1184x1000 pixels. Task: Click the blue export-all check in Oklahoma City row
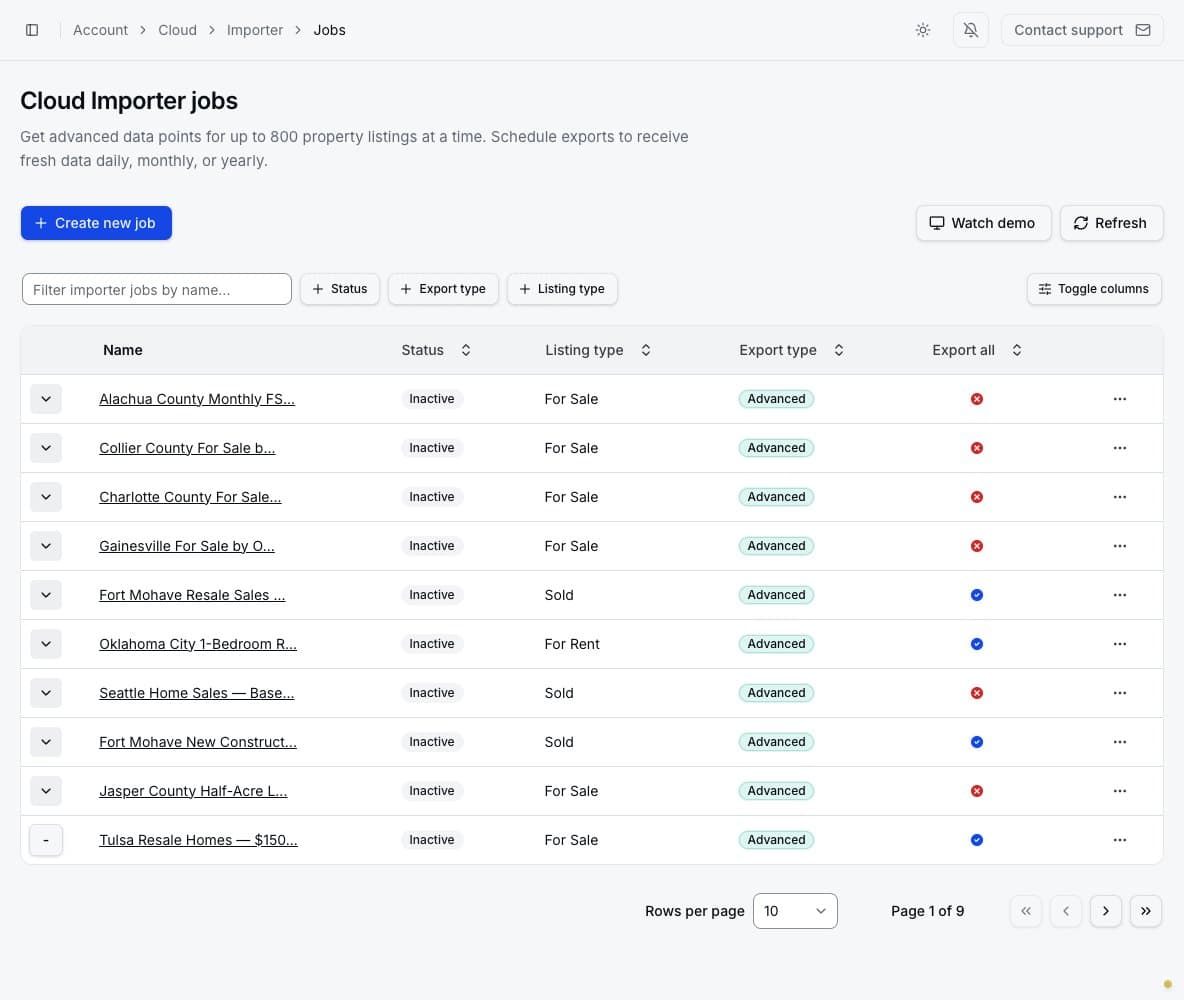tap(976, 644)
